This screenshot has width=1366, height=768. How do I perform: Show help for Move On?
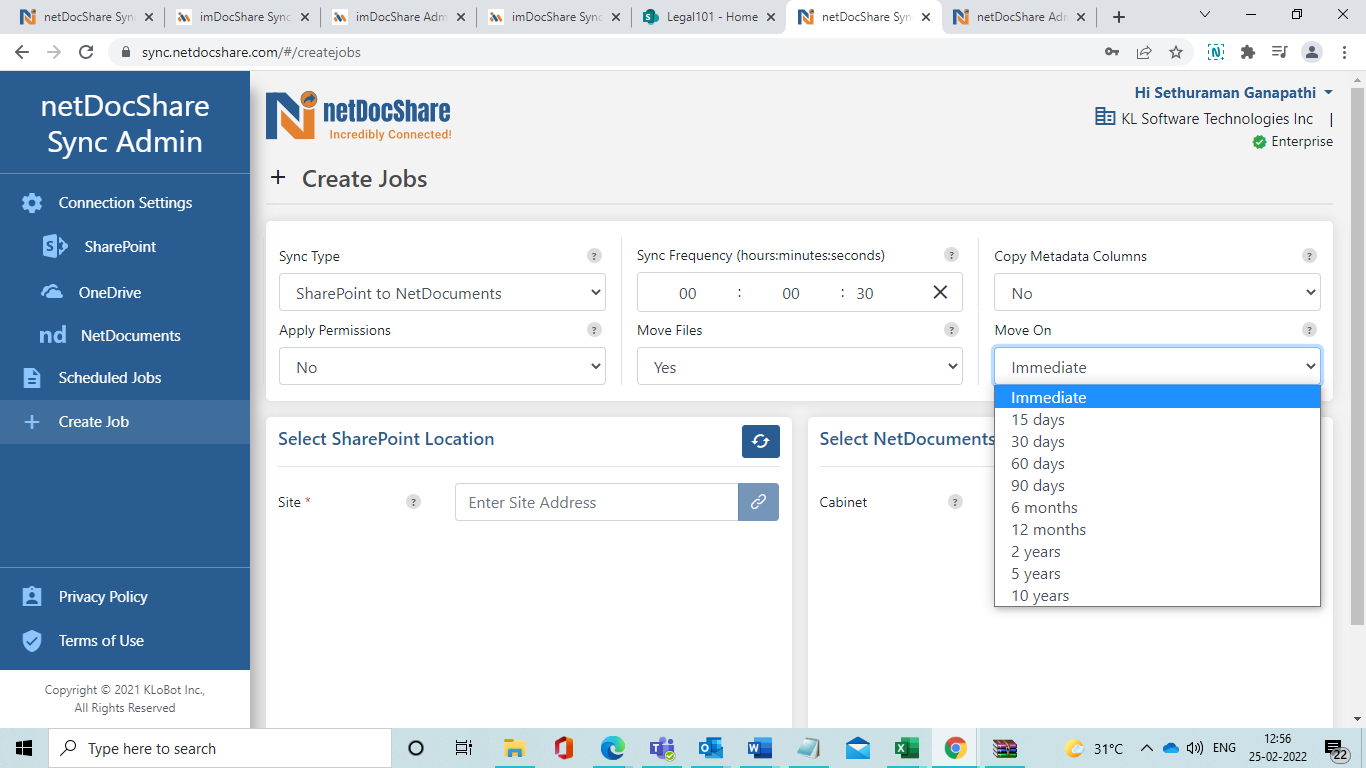coord(1309,330)
